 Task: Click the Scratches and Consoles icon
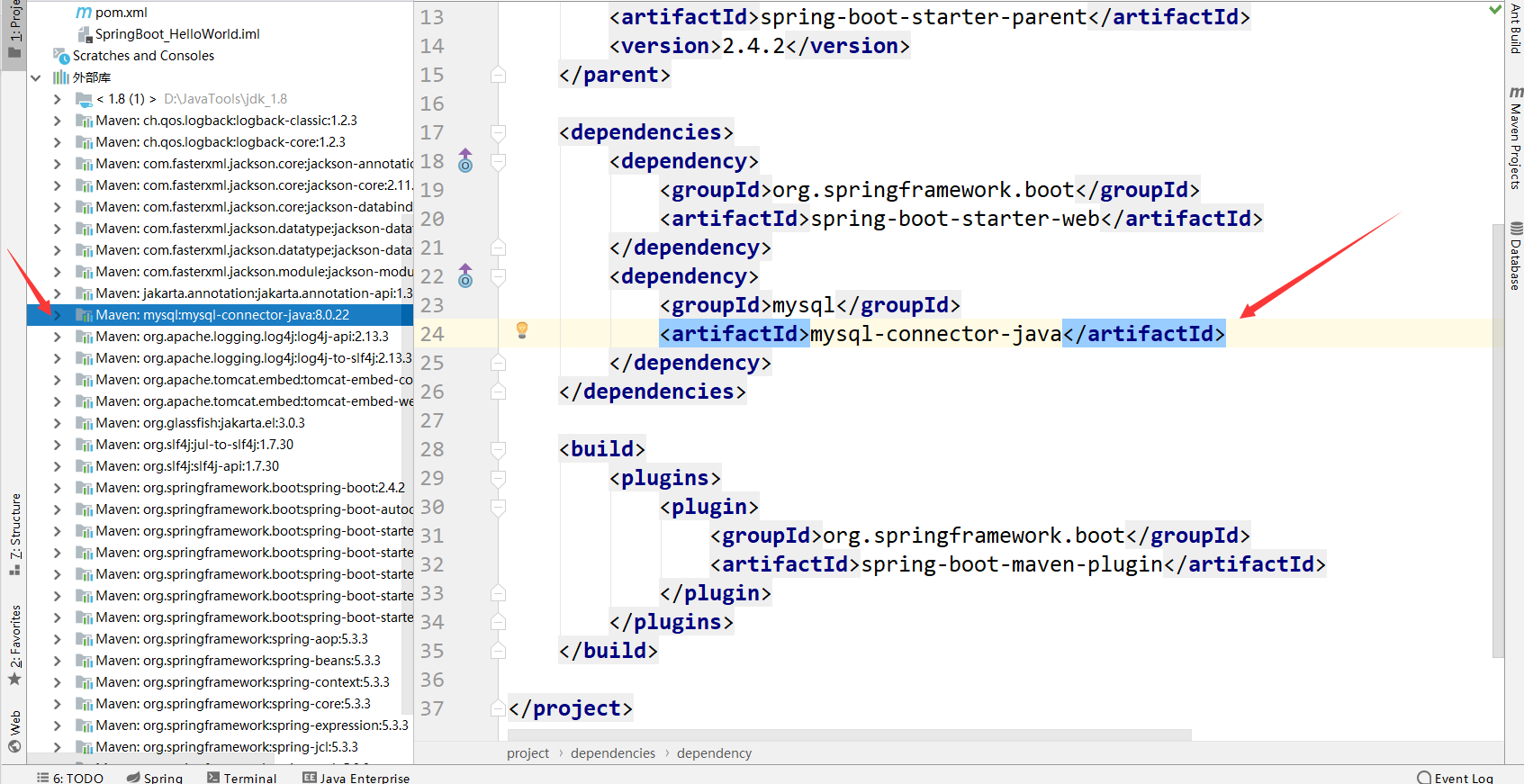coord(61,56)
